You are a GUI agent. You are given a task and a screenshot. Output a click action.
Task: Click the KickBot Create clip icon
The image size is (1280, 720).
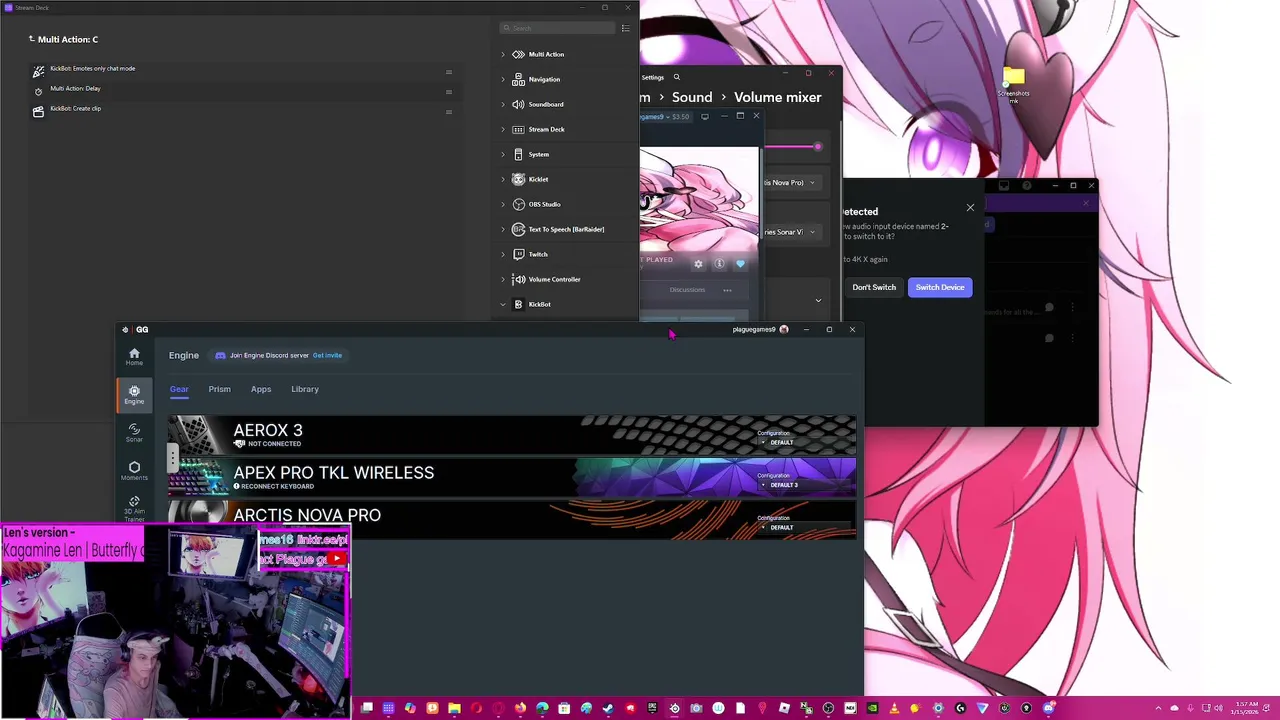coord(38,111)
